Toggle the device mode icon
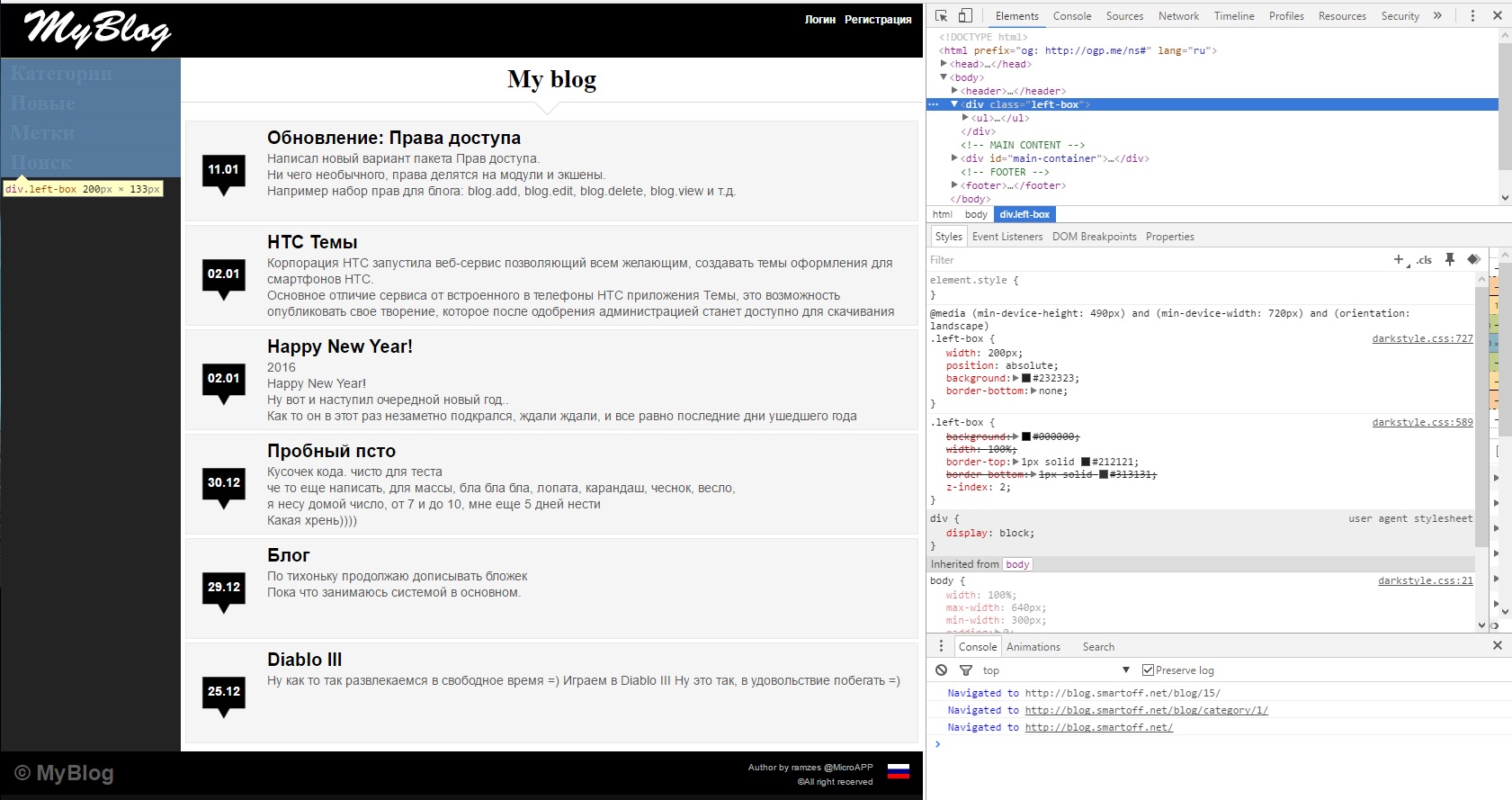This screenshot has height=800, width=1512. [x=965, y=15]
